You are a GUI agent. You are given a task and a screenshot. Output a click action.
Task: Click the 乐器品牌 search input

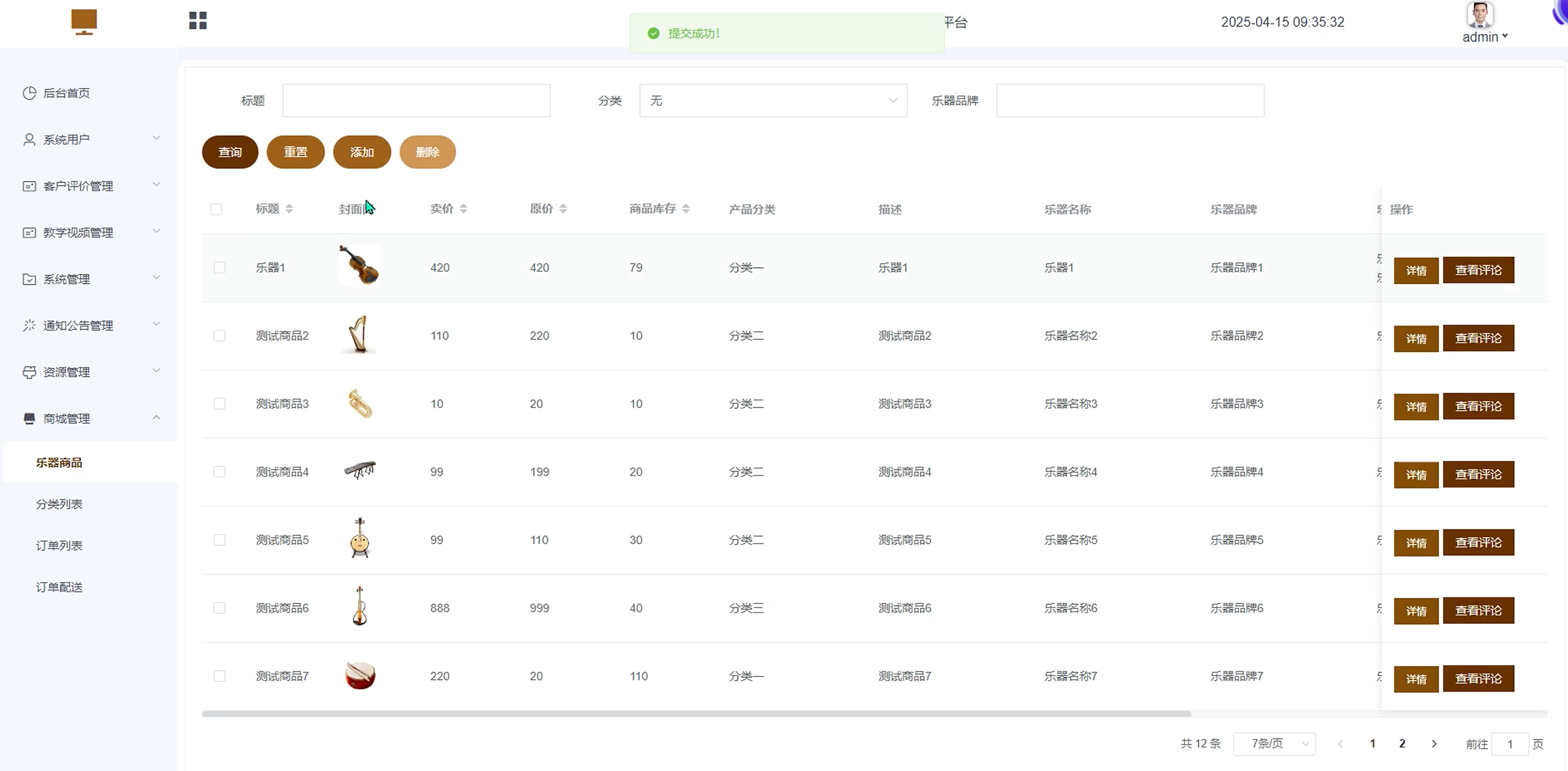(1130, 100)
